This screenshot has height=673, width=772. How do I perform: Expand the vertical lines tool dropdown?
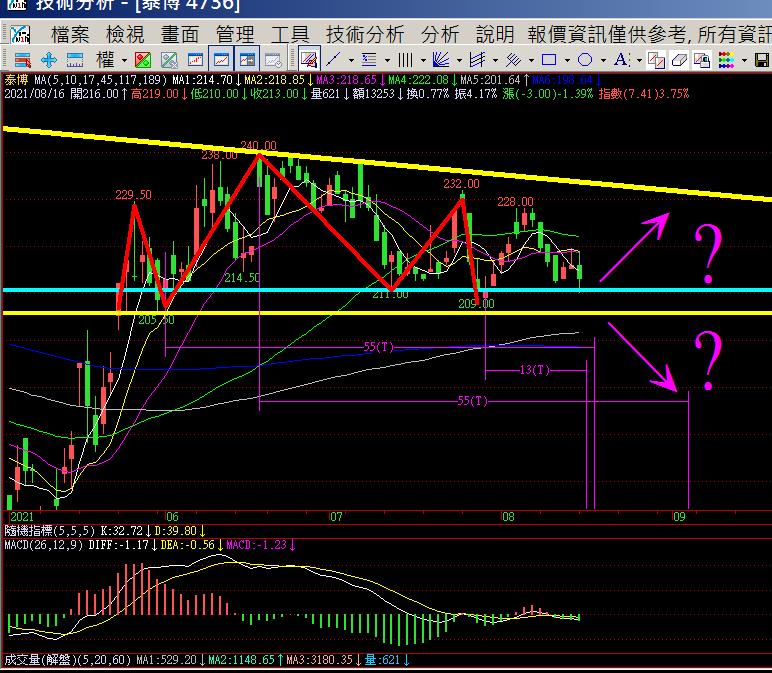[x=424, y=60]
